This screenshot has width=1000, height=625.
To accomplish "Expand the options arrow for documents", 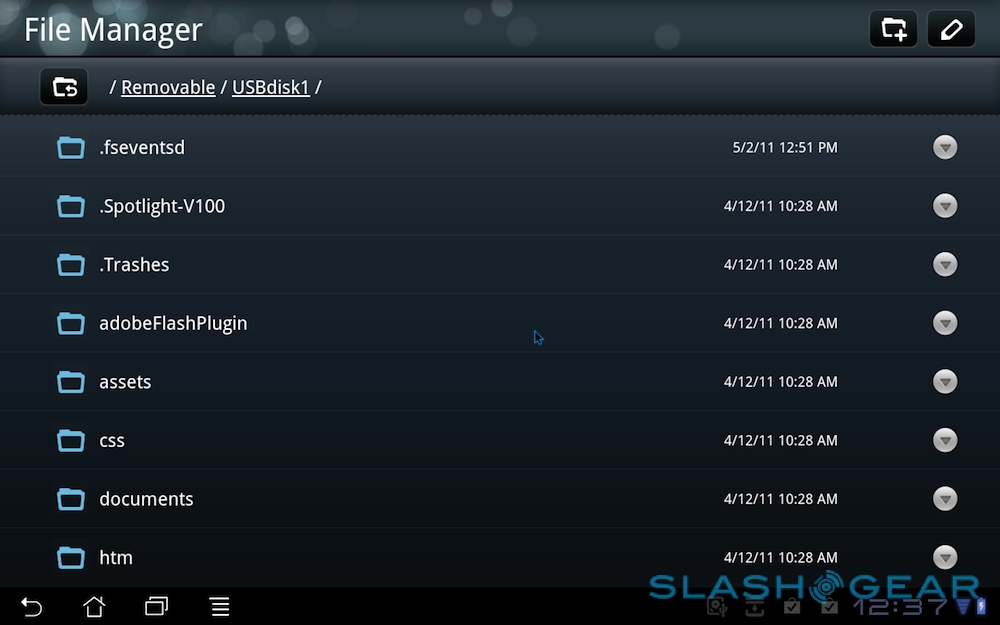I will pos(945,499).
